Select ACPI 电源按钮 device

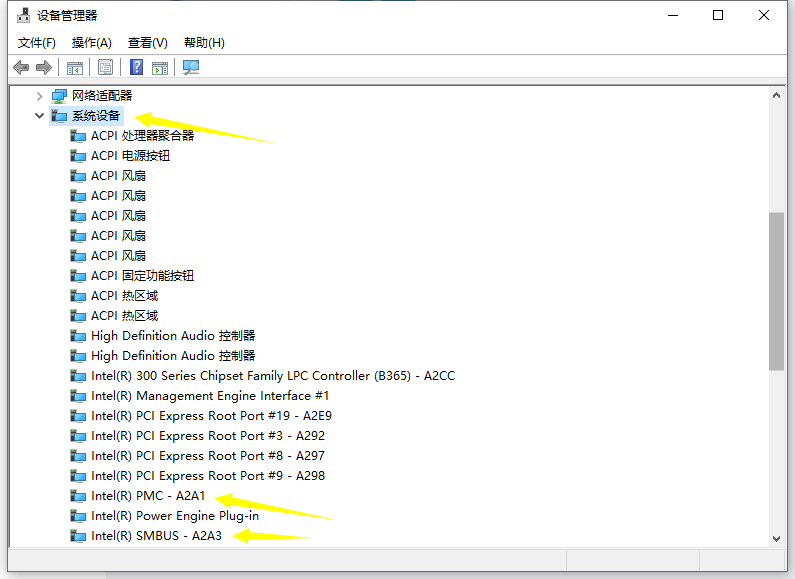(130, 156)
